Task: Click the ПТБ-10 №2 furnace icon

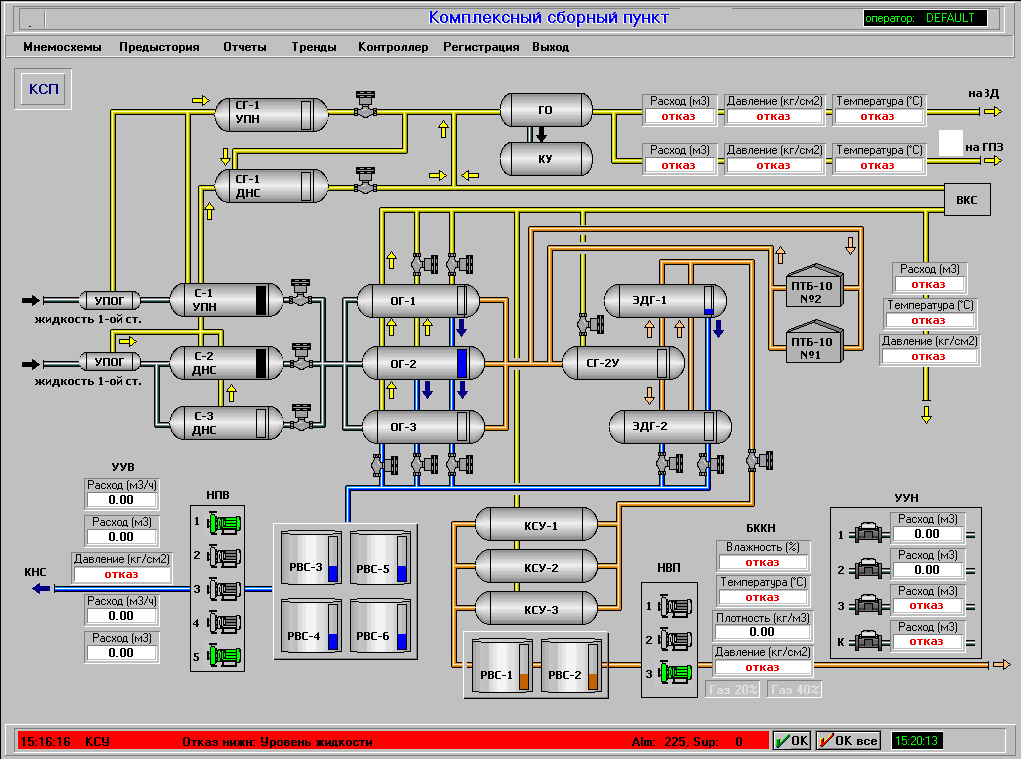Action: tap(811, 285)
